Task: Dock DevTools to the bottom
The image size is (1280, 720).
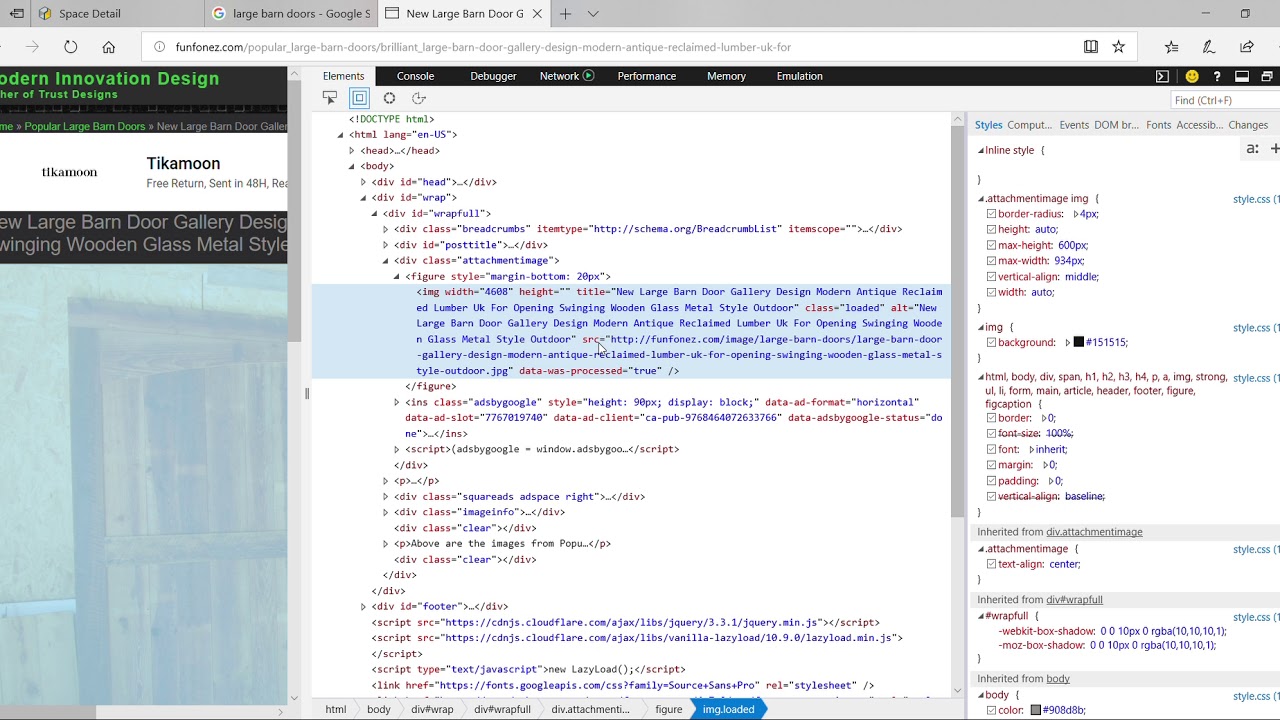Action: (1242, 76)
